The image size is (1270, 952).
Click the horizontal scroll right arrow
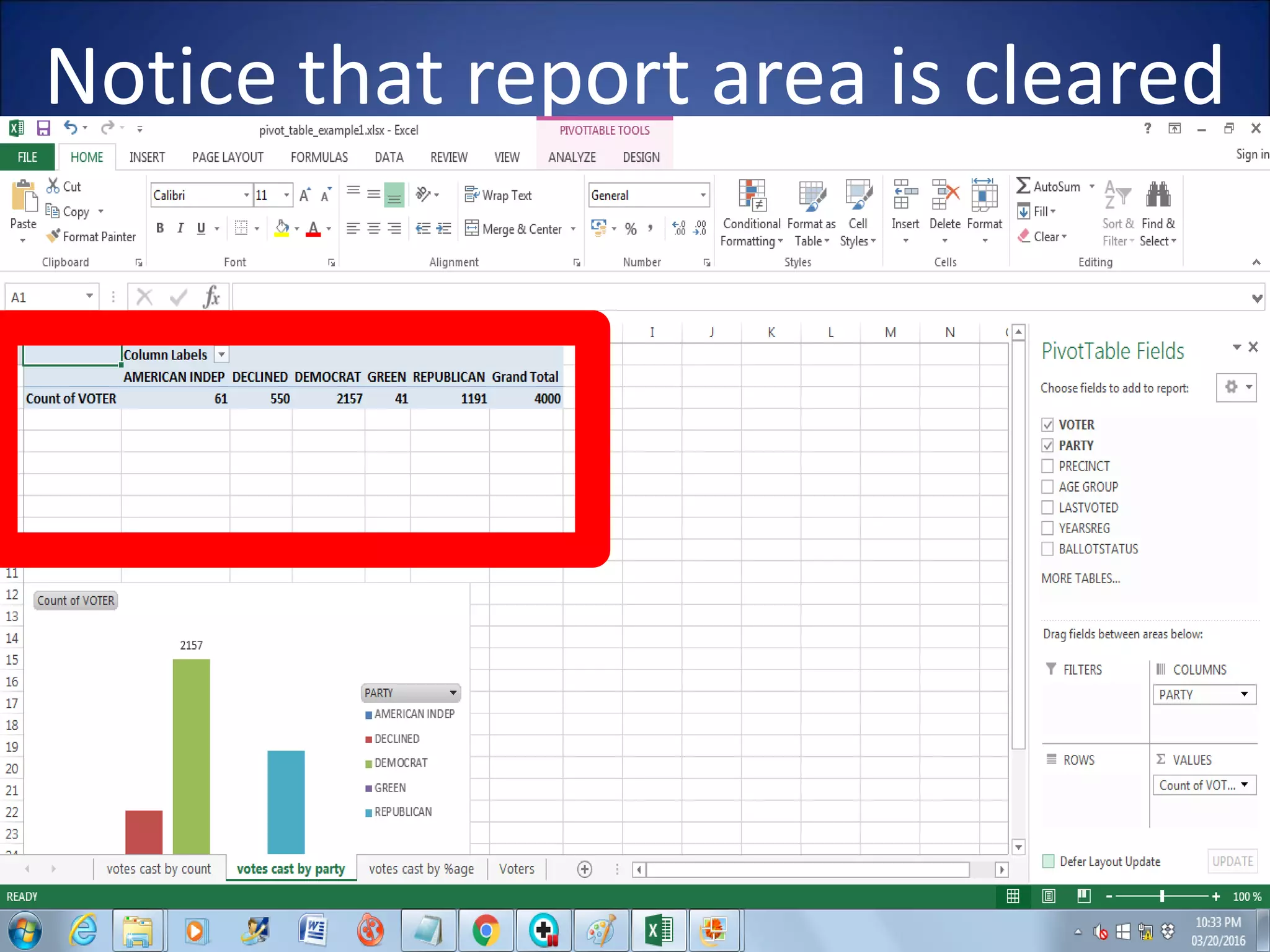click(1001, 870)
